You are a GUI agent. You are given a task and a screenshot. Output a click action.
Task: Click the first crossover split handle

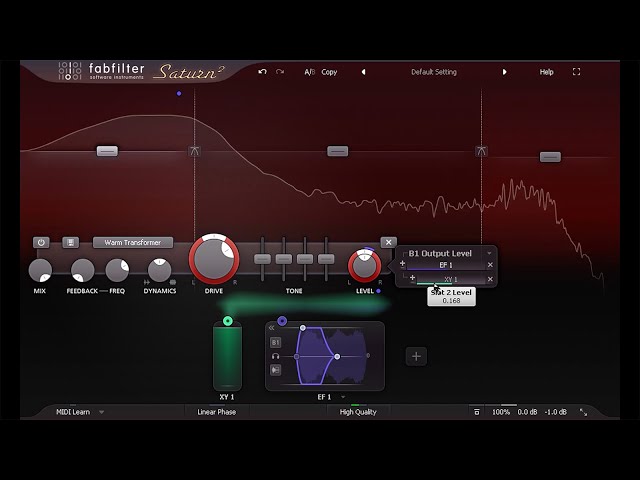click(195, 151)
